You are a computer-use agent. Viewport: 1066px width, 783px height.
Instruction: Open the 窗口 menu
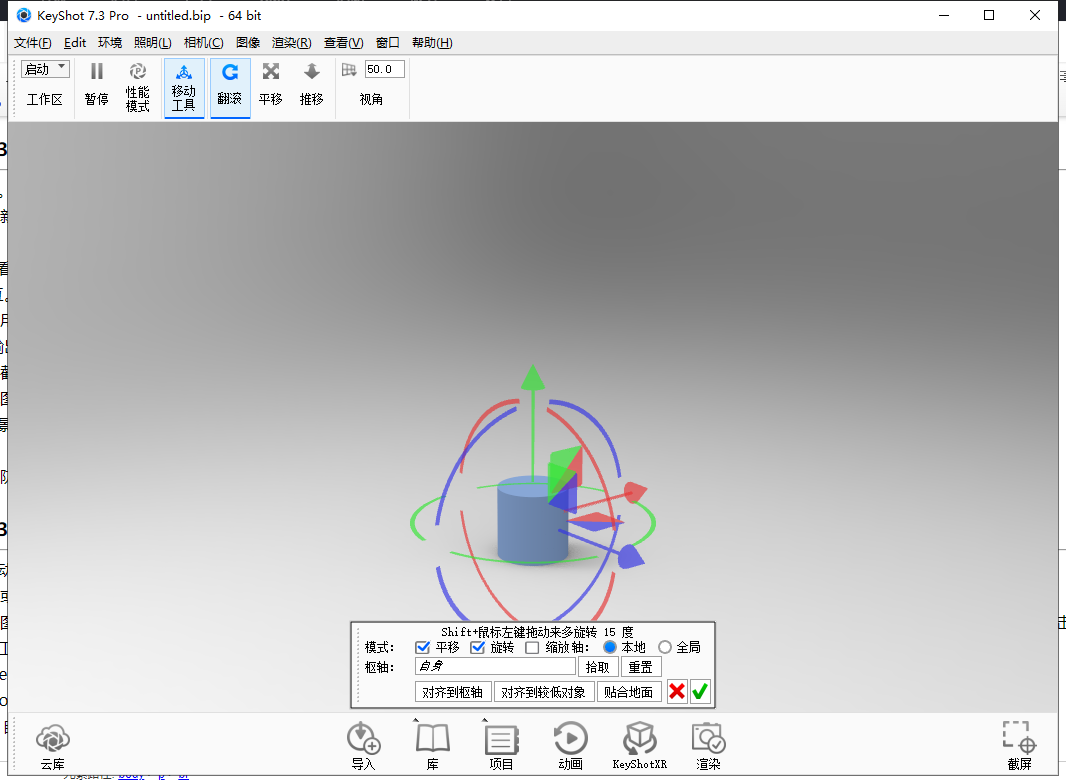click(388, 43)
